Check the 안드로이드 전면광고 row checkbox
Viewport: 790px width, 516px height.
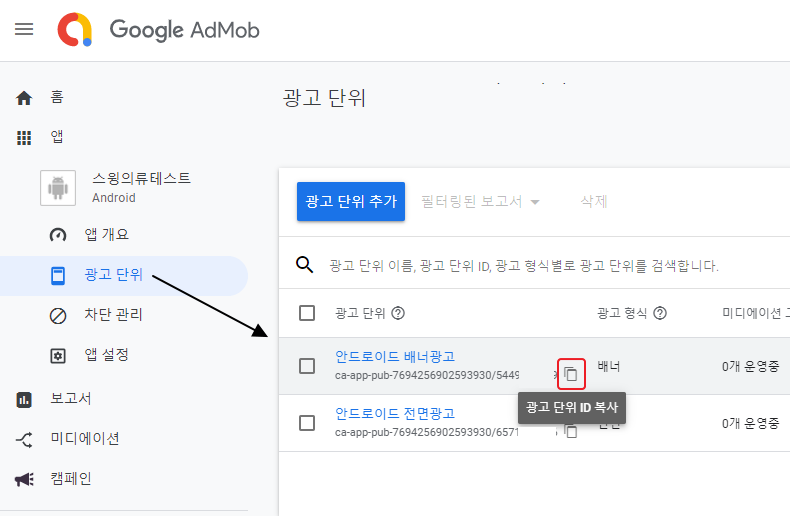click(x=307, y=422)
